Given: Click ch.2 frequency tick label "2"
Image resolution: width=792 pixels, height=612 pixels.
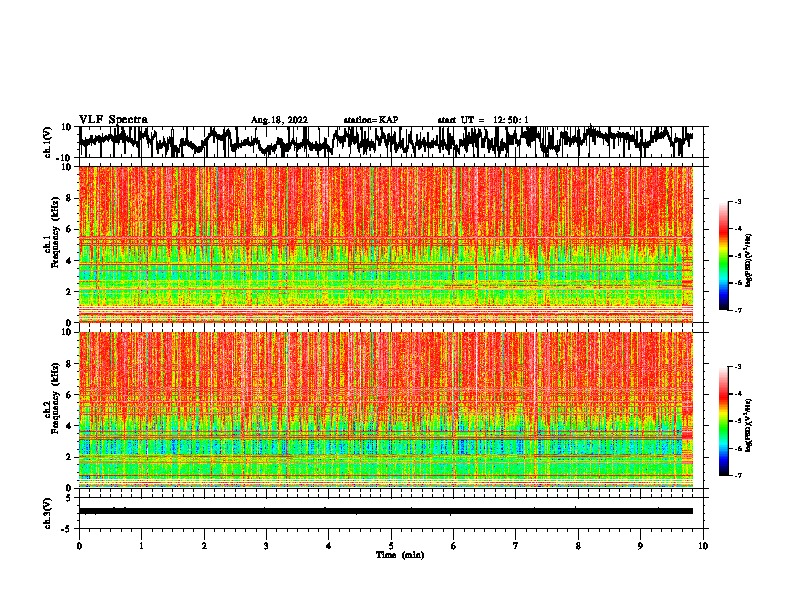Looking at the screenshot, I should point(70,457).
